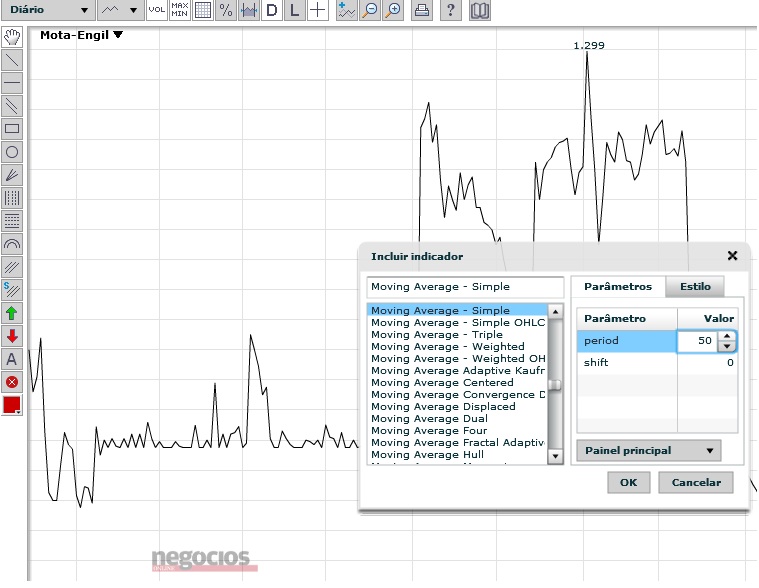Open the manual book icon
The image size is (759, 588).
point(480,10)
